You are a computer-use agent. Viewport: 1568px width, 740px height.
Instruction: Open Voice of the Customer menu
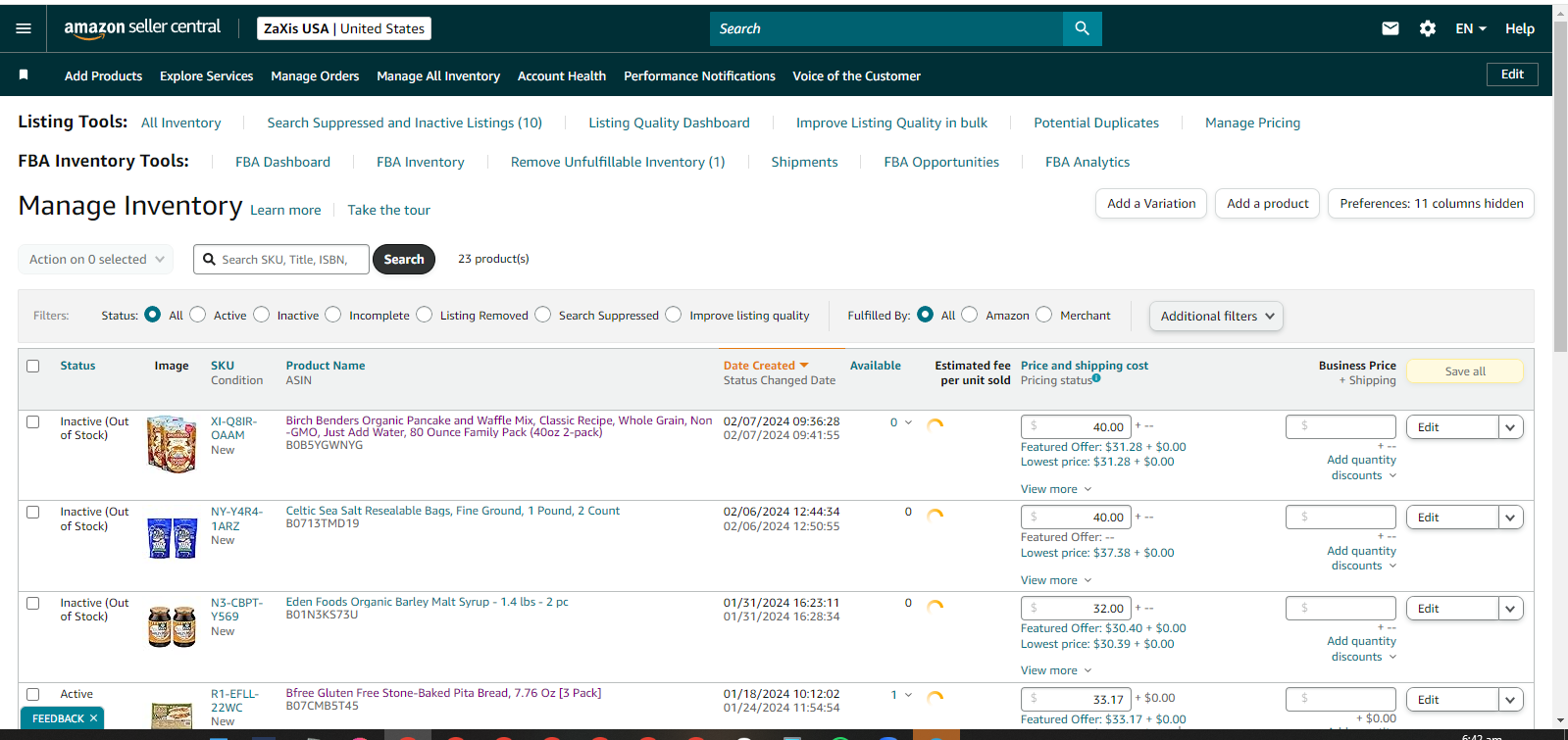coord(857,75)
